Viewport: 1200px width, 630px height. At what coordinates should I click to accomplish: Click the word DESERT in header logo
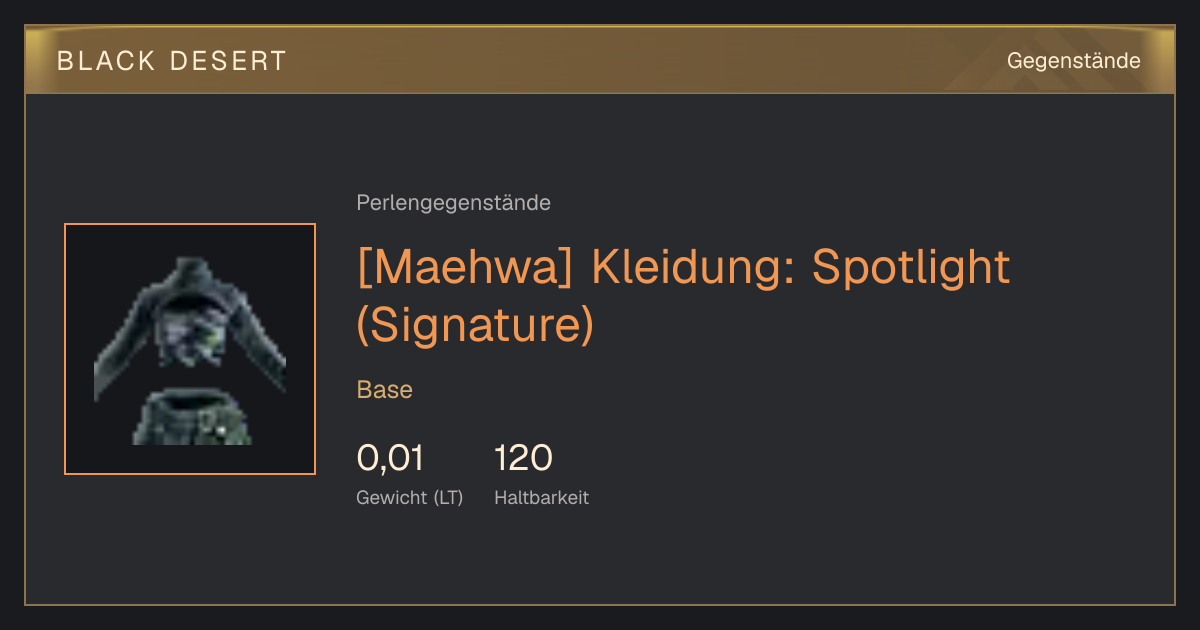click(x=229, y=61)
